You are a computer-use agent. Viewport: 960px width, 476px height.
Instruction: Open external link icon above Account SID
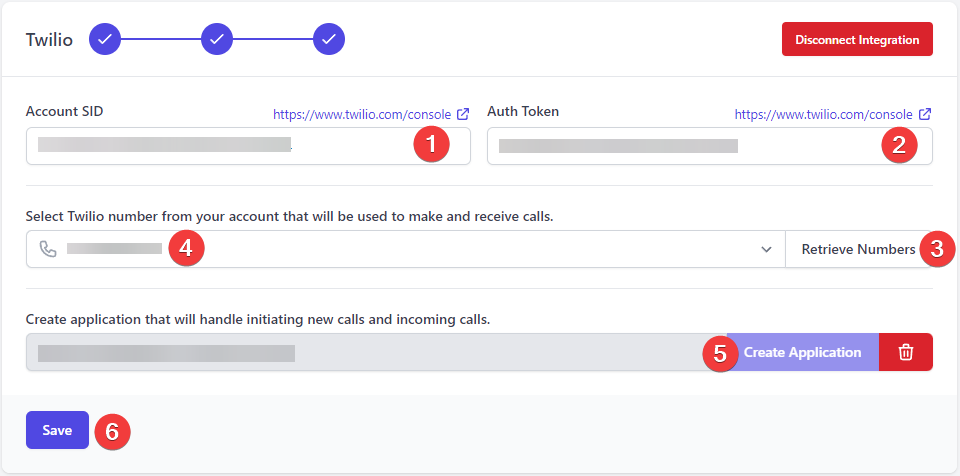[463, 114]
